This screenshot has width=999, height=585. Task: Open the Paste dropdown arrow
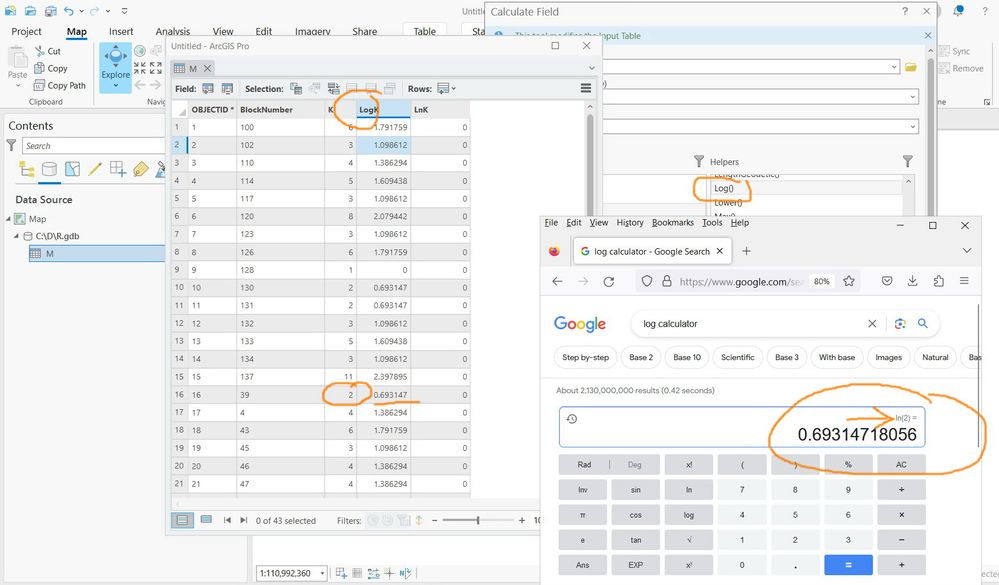coord(17,85)
